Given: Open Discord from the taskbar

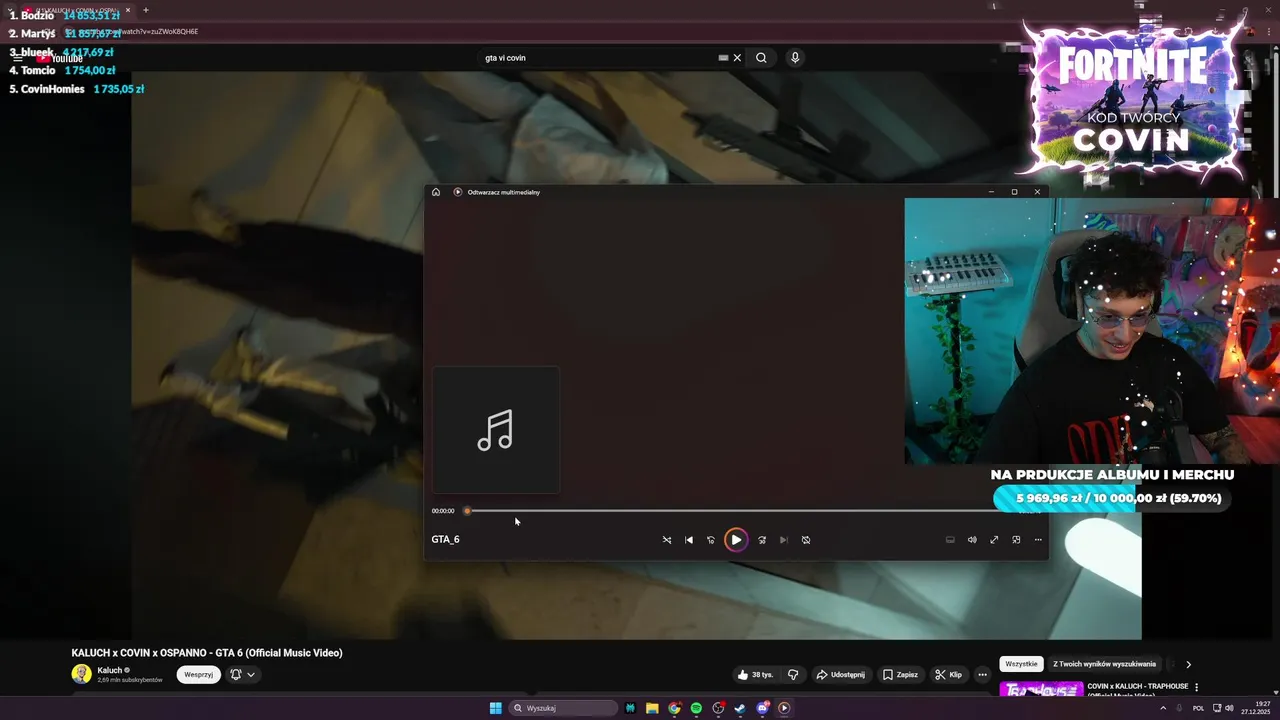Looking at the screenshot, I should [762, 708].
